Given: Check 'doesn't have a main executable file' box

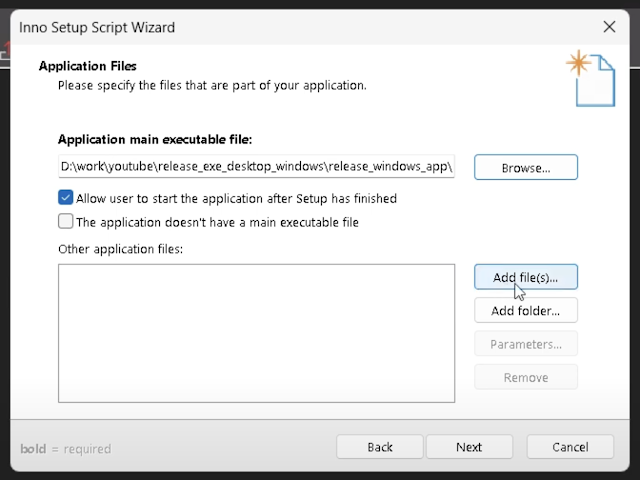Looking at the screenshot, I should point(66,222).
